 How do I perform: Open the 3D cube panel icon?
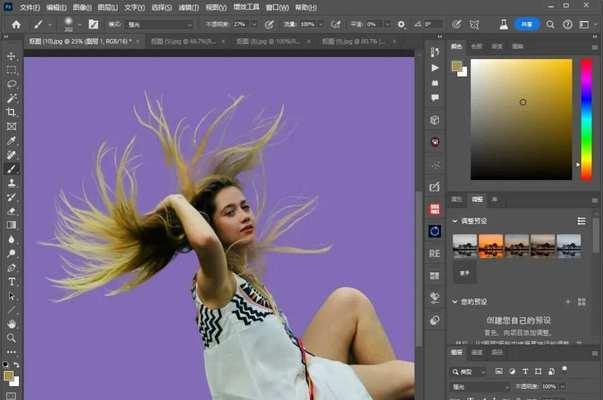coord(435,120)
